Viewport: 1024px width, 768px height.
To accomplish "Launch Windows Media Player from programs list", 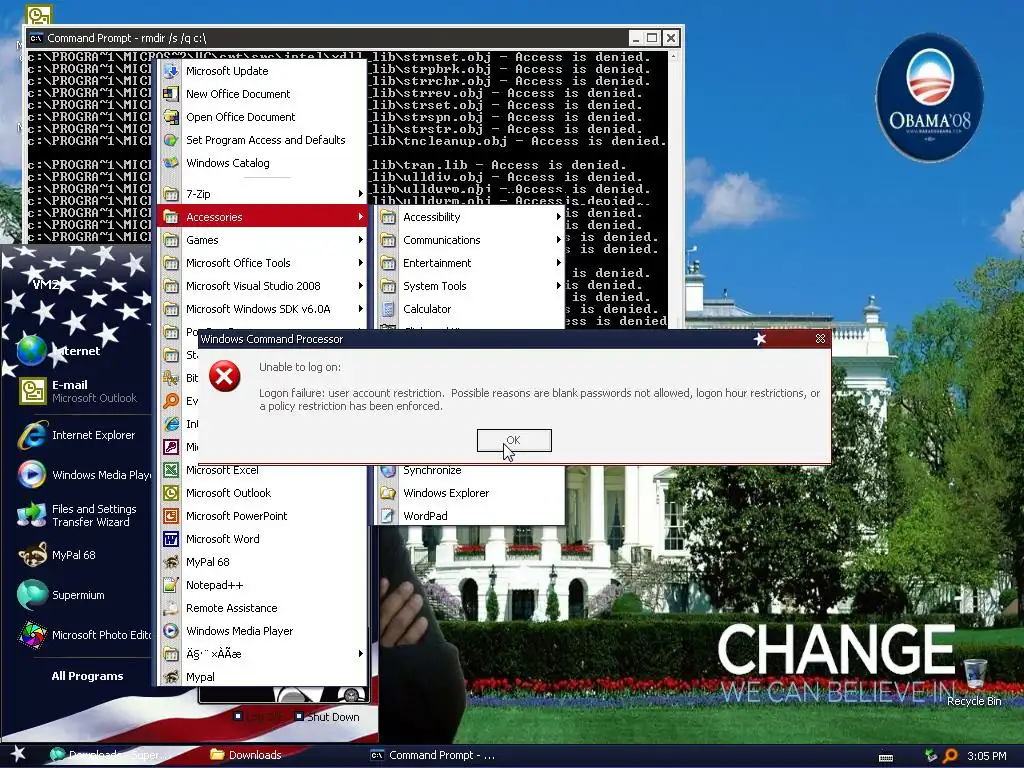I will [x=263, y=631].
